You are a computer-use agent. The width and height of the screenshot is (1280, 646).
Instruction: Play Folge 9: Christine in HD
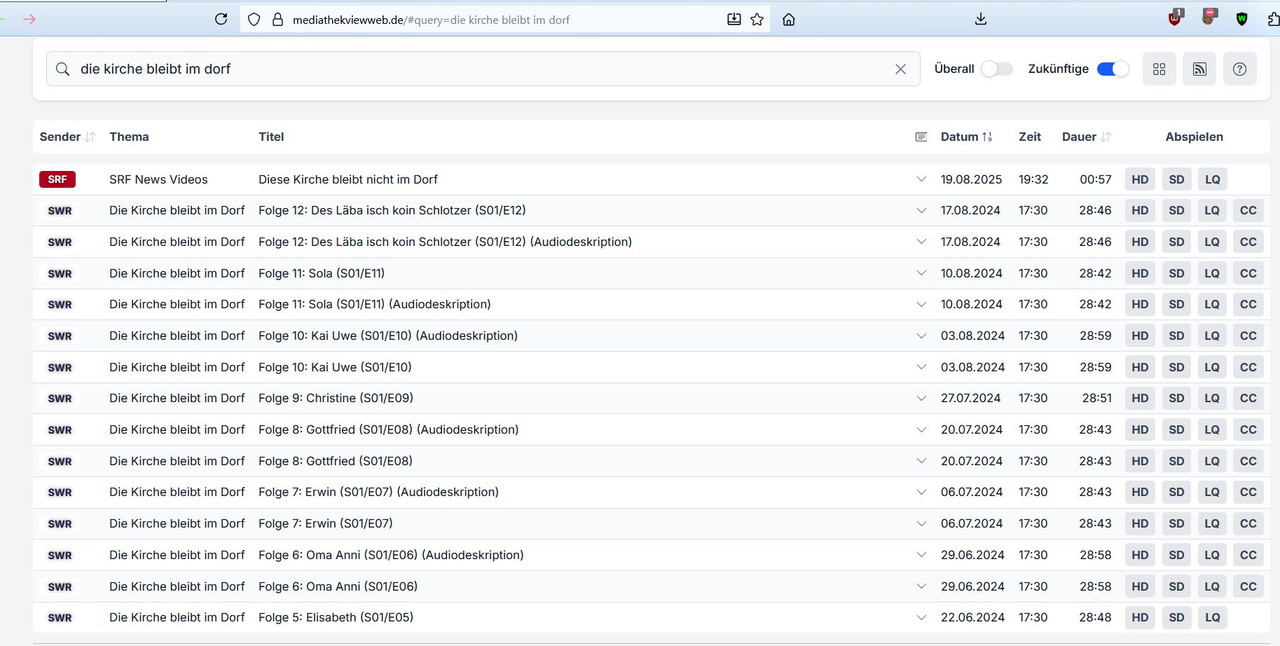tap(1140, 398)
